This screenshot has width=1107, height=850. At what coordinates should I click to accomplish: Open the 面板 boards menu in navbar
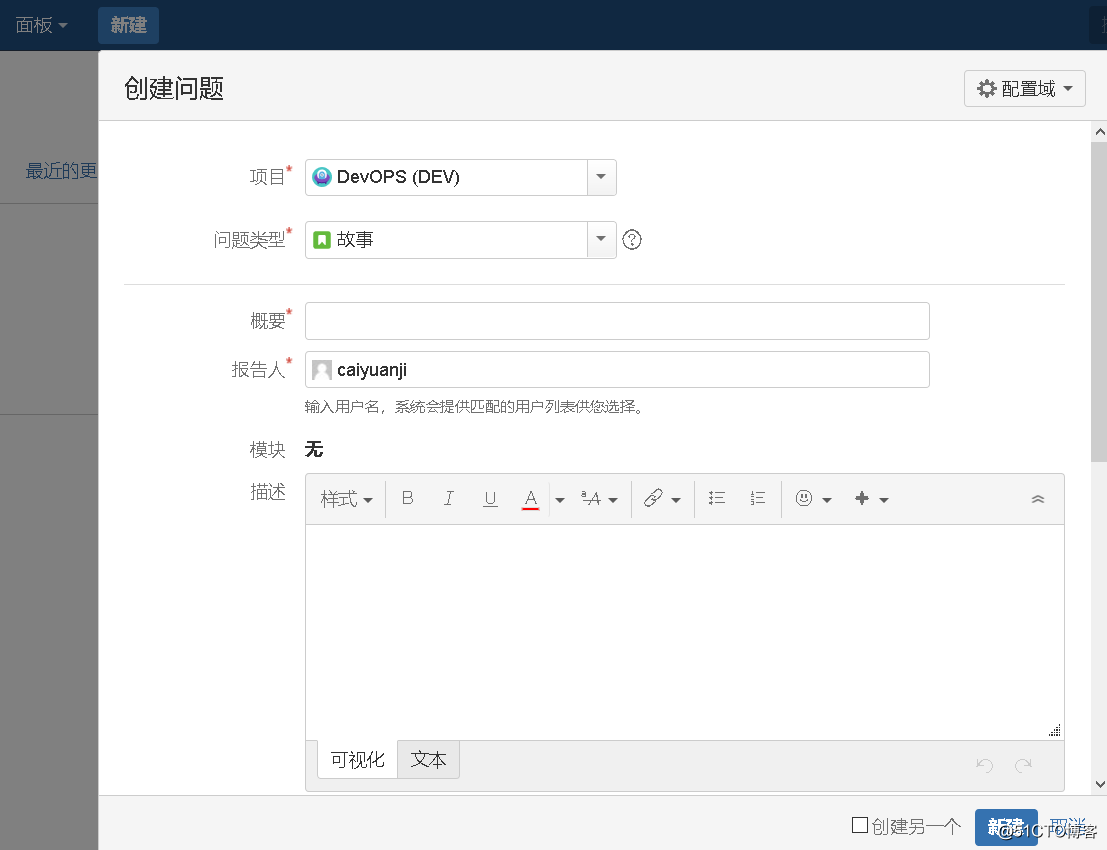point(41,25)
